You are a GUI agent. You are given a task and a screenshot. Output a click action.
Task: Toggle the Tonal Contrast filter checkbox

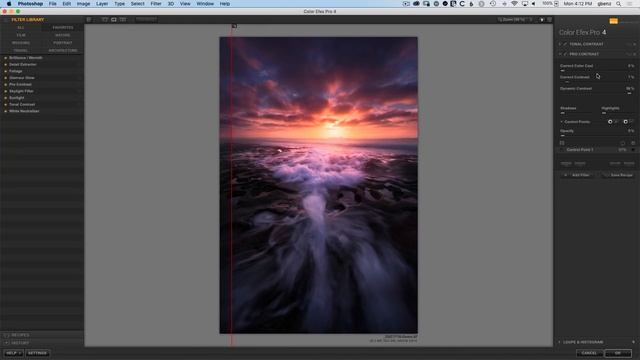(x=565, y=44)
